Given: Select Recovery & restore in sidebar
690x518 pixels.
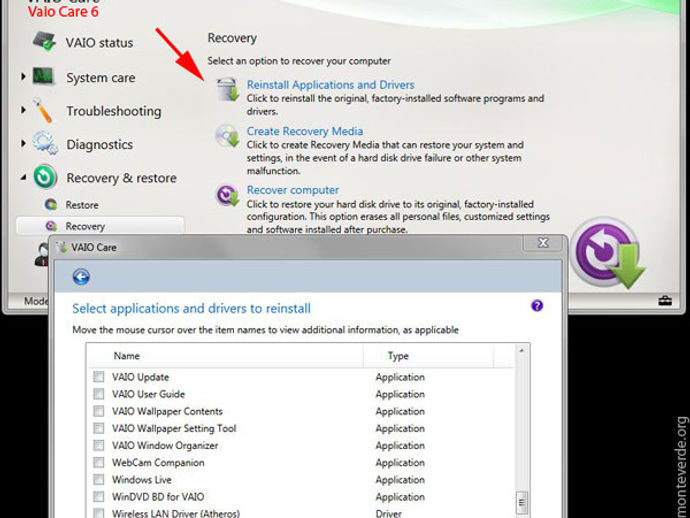Looking at the screenshot, I should tap(121, 178).
